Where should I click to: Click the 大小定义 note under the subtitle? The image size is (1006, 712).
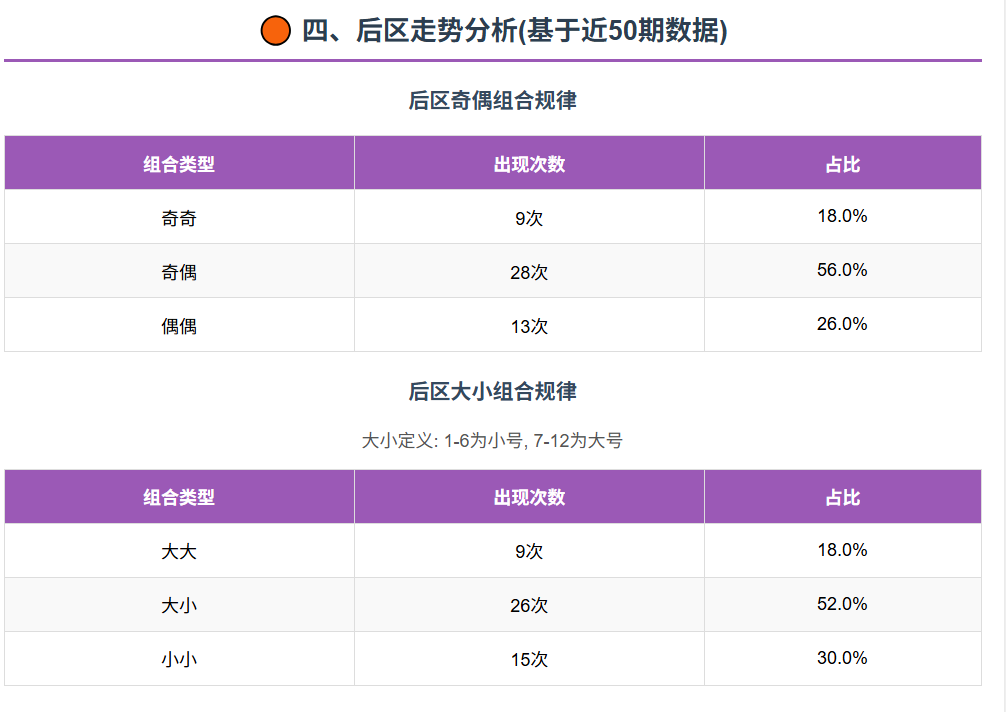point(492,440)
